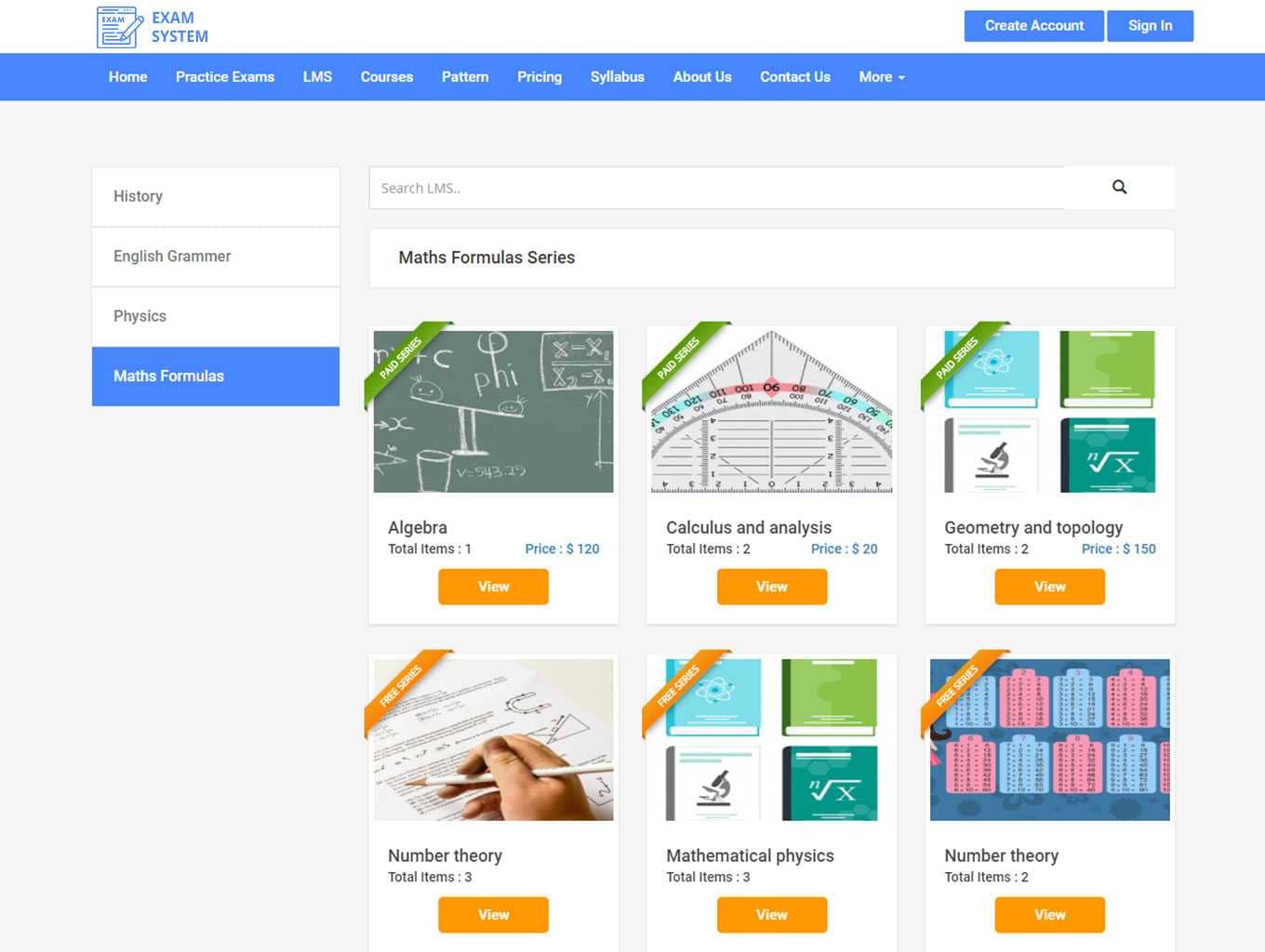
Task: Click the Exam System logo icon
Action: 119,27
